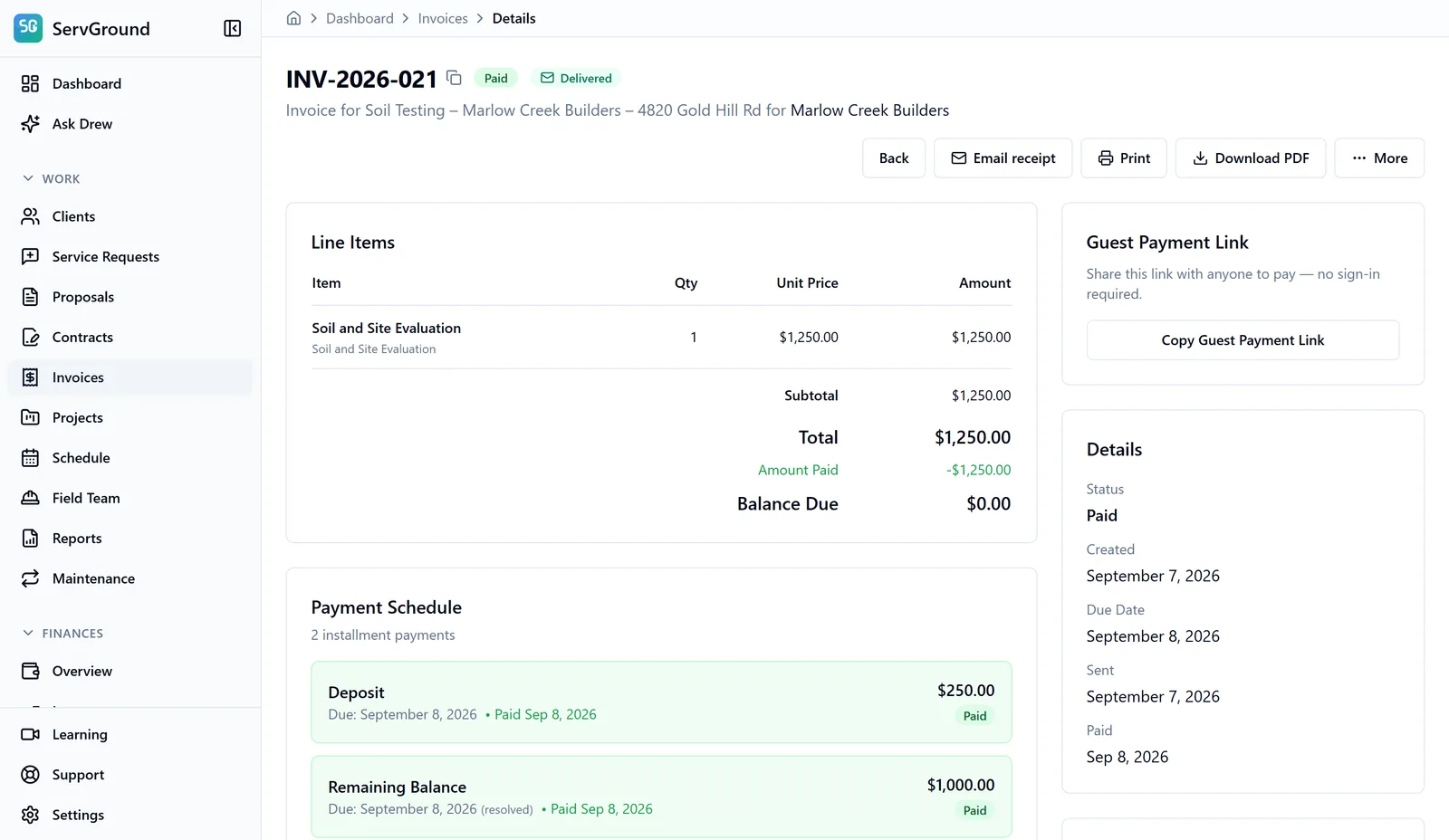Click the Due Date September 8, 2026
The width and height of the screenshot is (1449, 840).
(x=1153, y=636)
